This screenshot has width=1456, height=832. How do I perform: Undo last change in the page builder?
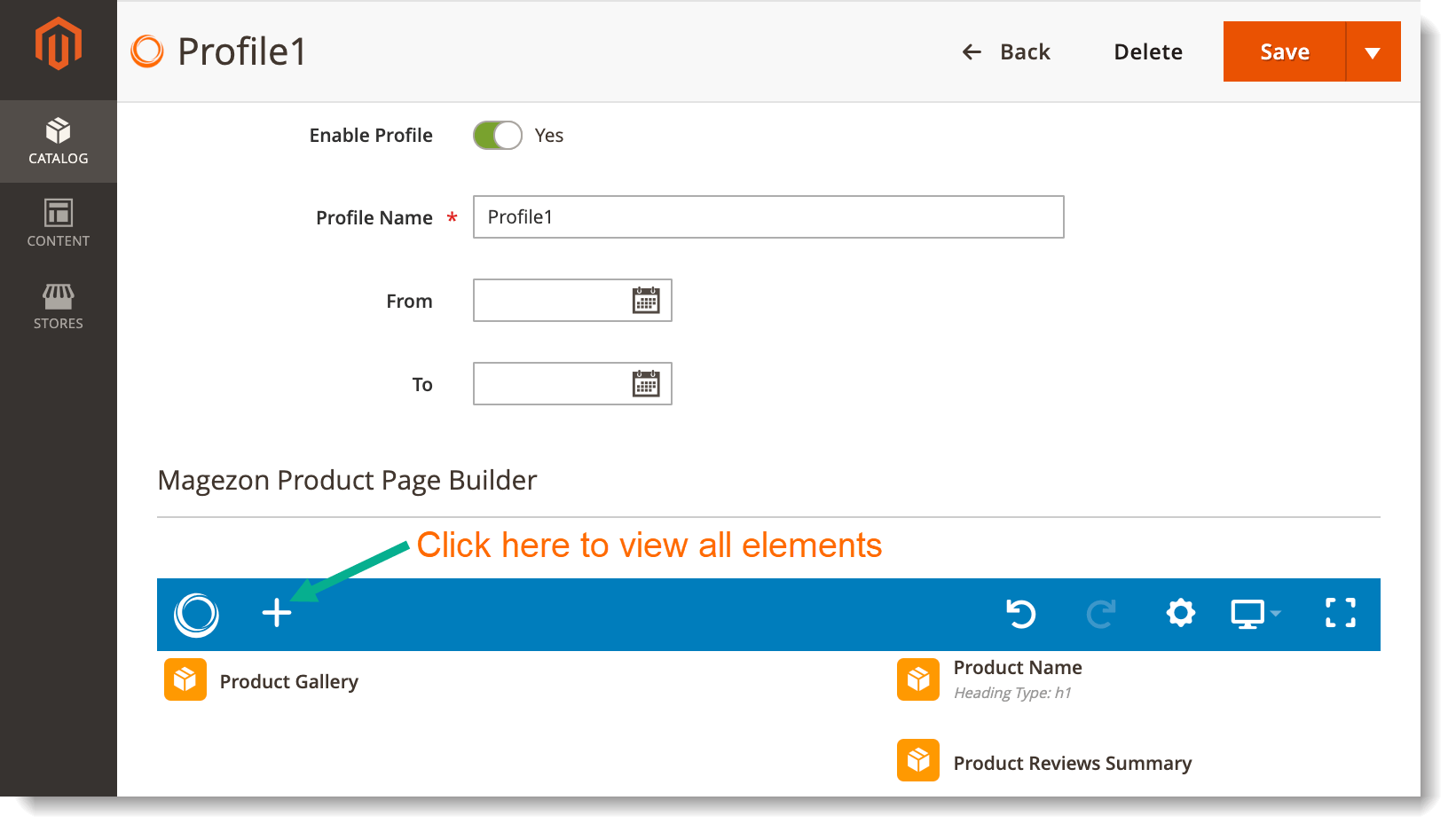pyautogui.click(x=1021, y=613)
